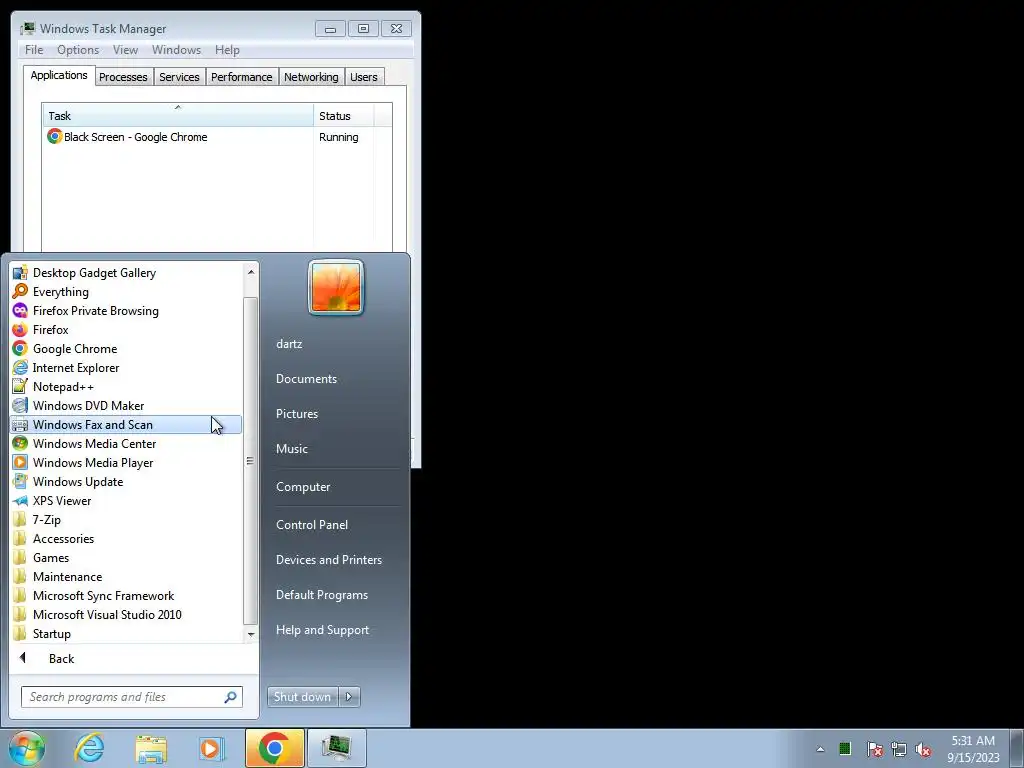Switch to the Performance tab
The width and height of the screenshot is (1024, 768).
click(241, 77)
